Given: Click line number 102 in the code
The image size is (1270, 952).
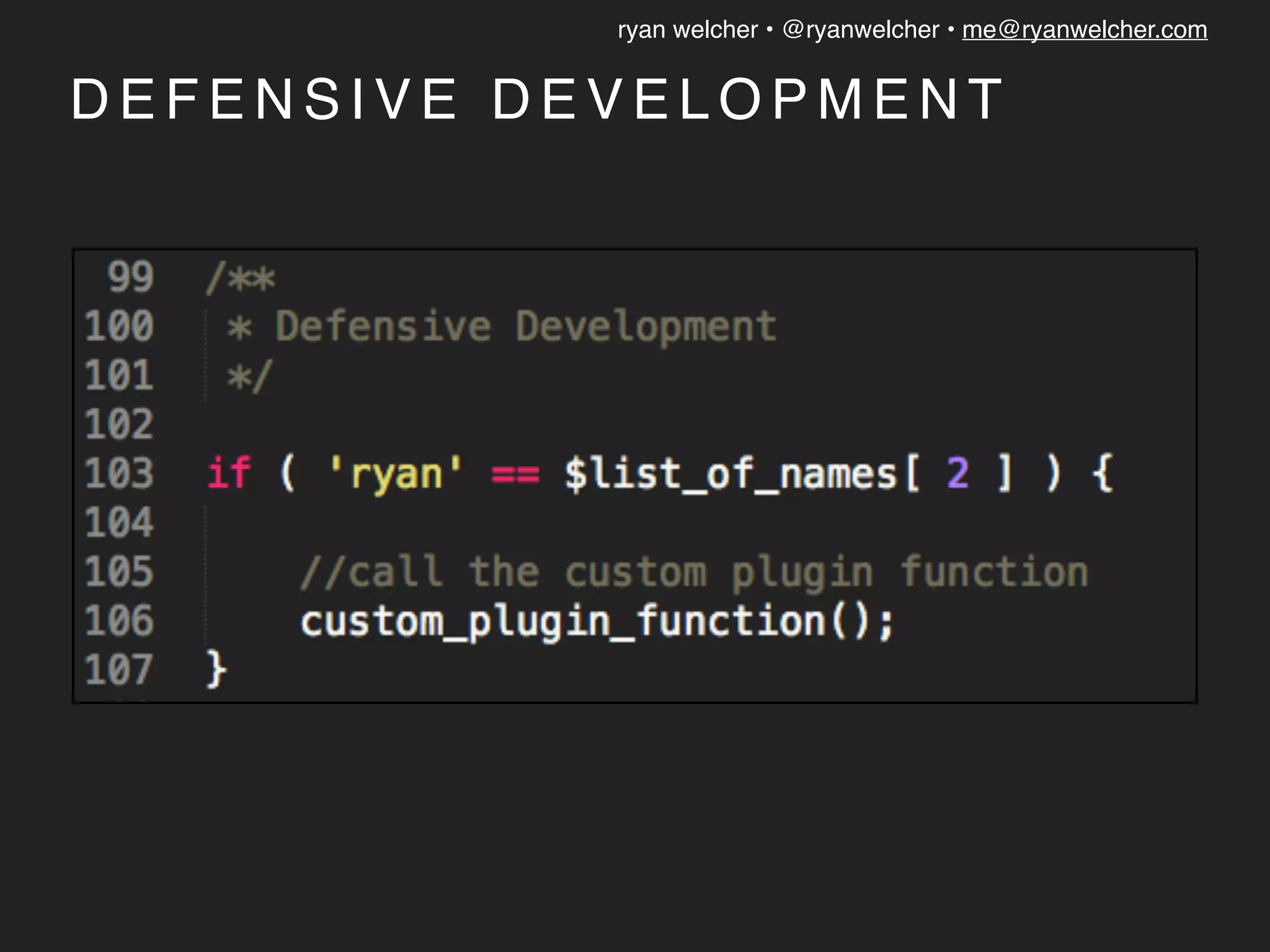Looking at the screenshot, I should click(119, 424).
